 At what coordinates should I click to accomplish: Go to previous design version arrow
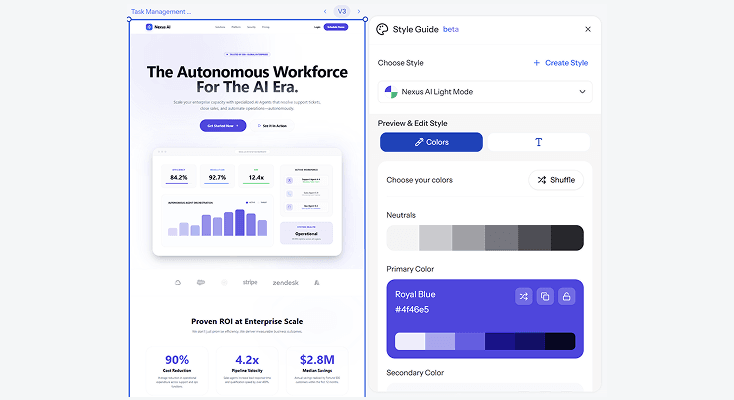325,11
